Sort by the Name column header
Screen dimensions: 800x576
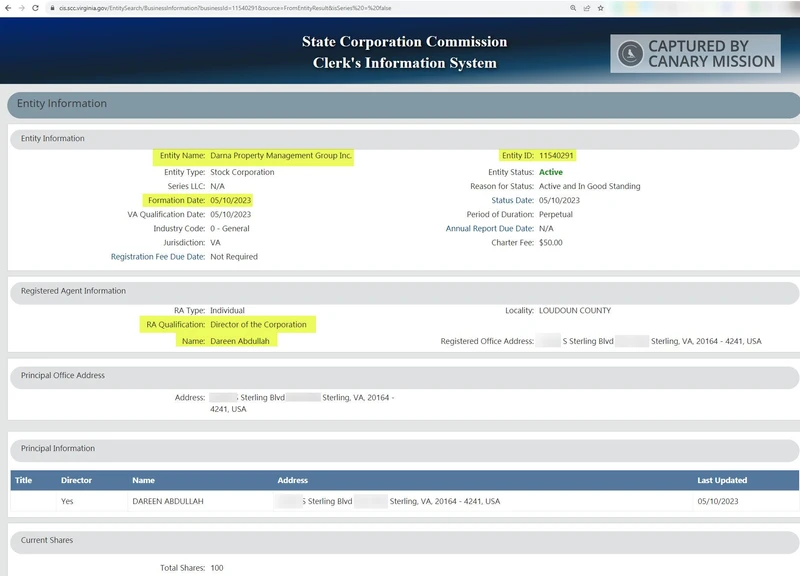click(x=144, y=480)
